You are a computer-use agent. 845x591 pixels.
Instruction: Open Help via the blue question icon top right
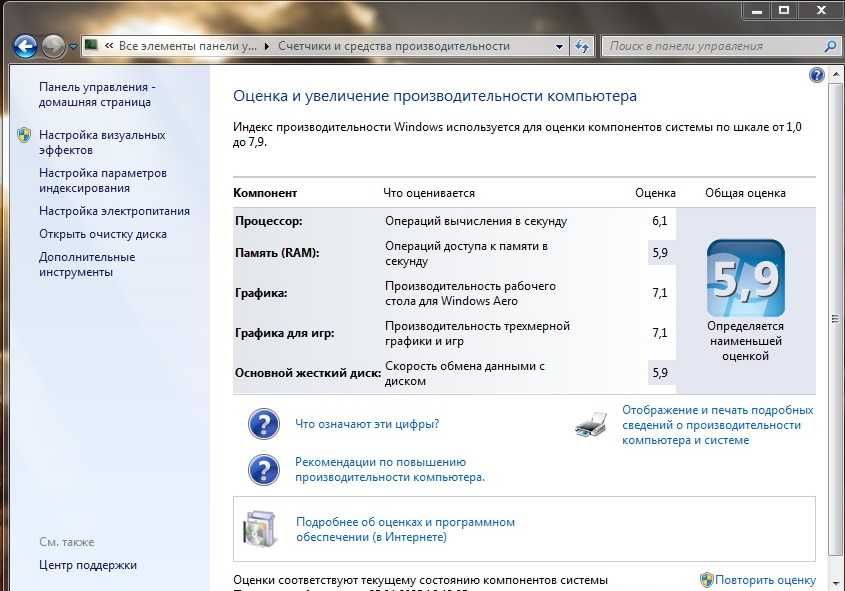pos(817,75)
